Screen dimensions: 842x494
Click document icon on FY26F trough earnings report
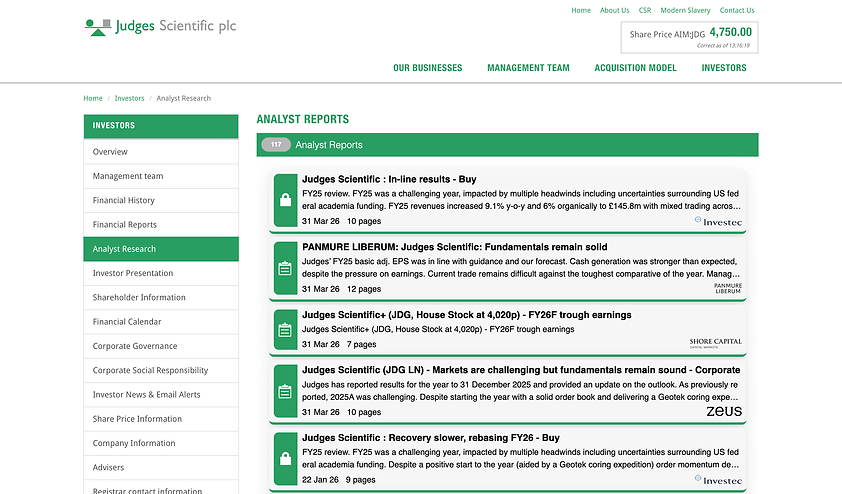(286, 330)
